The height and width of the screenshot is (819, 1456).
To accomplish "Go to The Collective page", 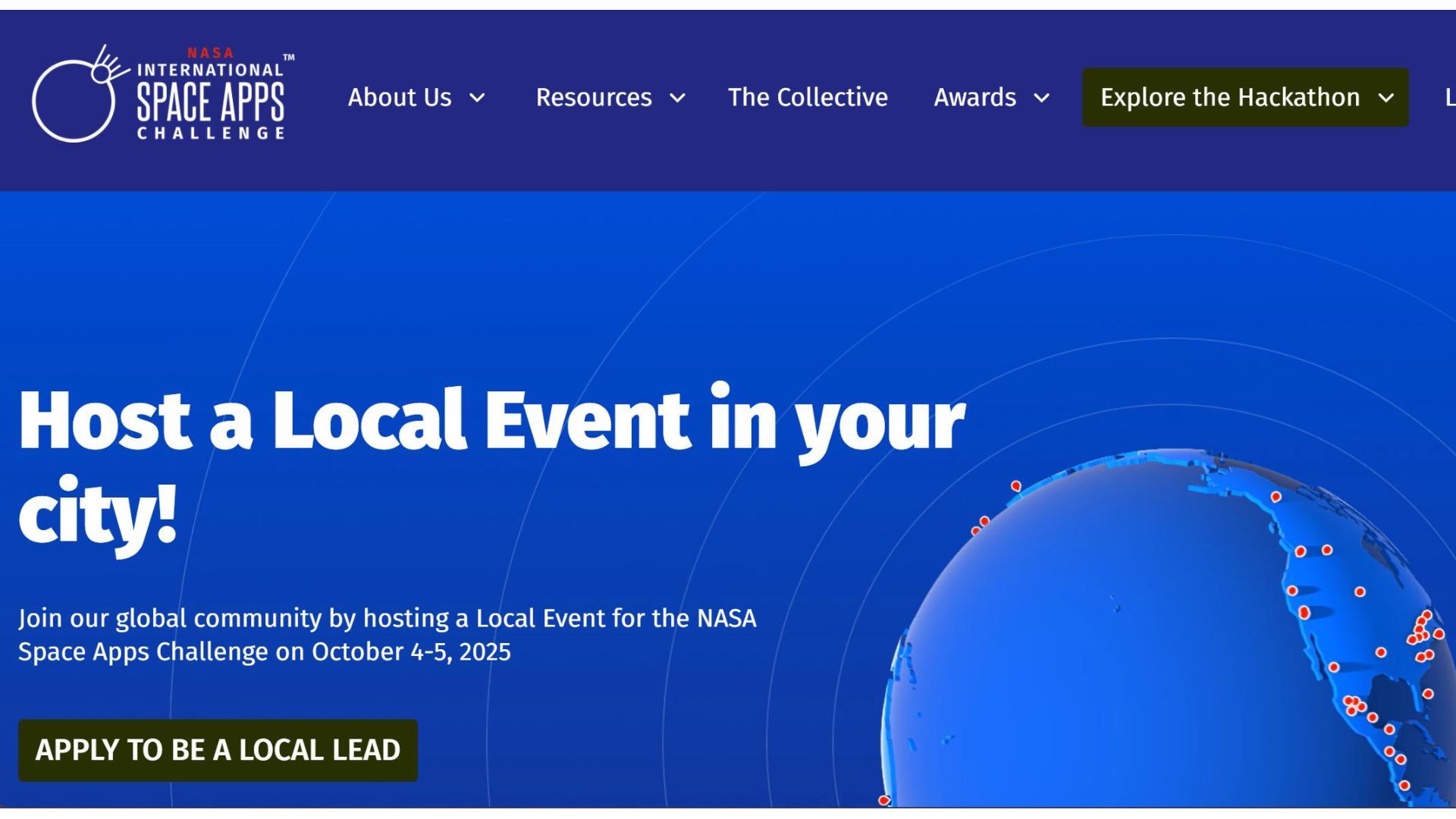I will point(808,98).
